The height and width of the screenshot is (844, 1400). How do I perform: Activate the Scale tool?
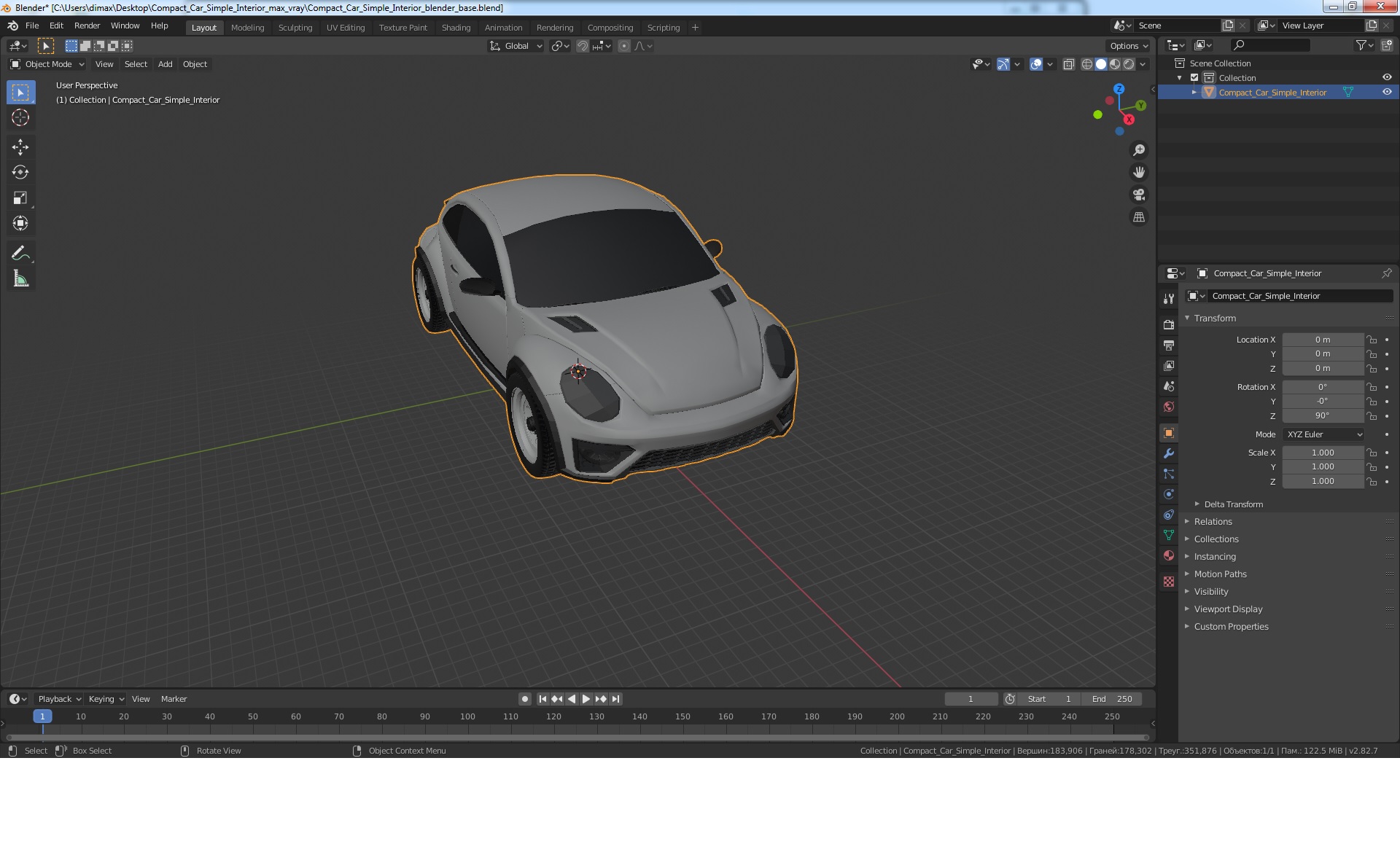pyautogui.click(x=20, y=198)
